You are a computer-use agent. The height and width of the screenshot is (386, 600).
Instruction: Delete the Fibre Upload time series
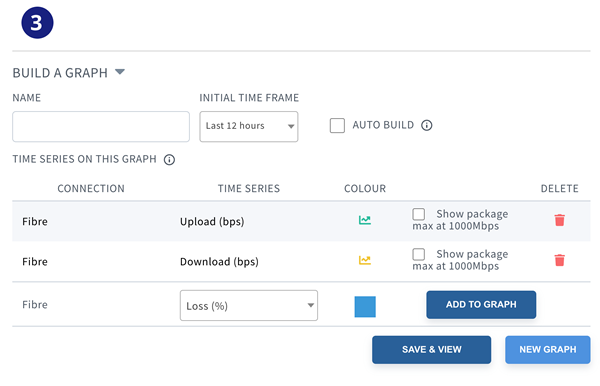(x=559, y=220)
